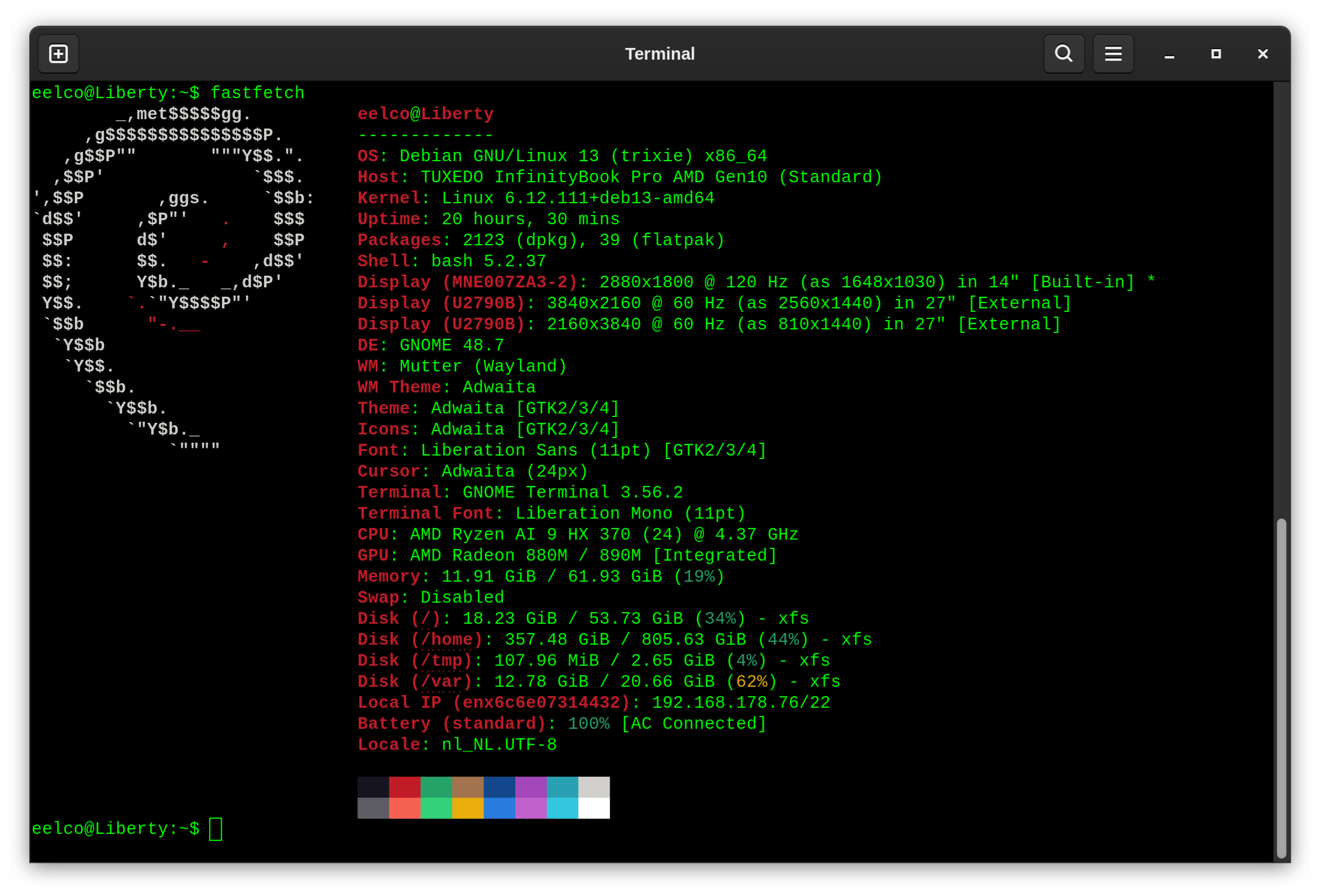Viewport: 1320px width, 896px height.
Task: Click the orange '62%' /var usage
Action: click(x=752, y=682)
